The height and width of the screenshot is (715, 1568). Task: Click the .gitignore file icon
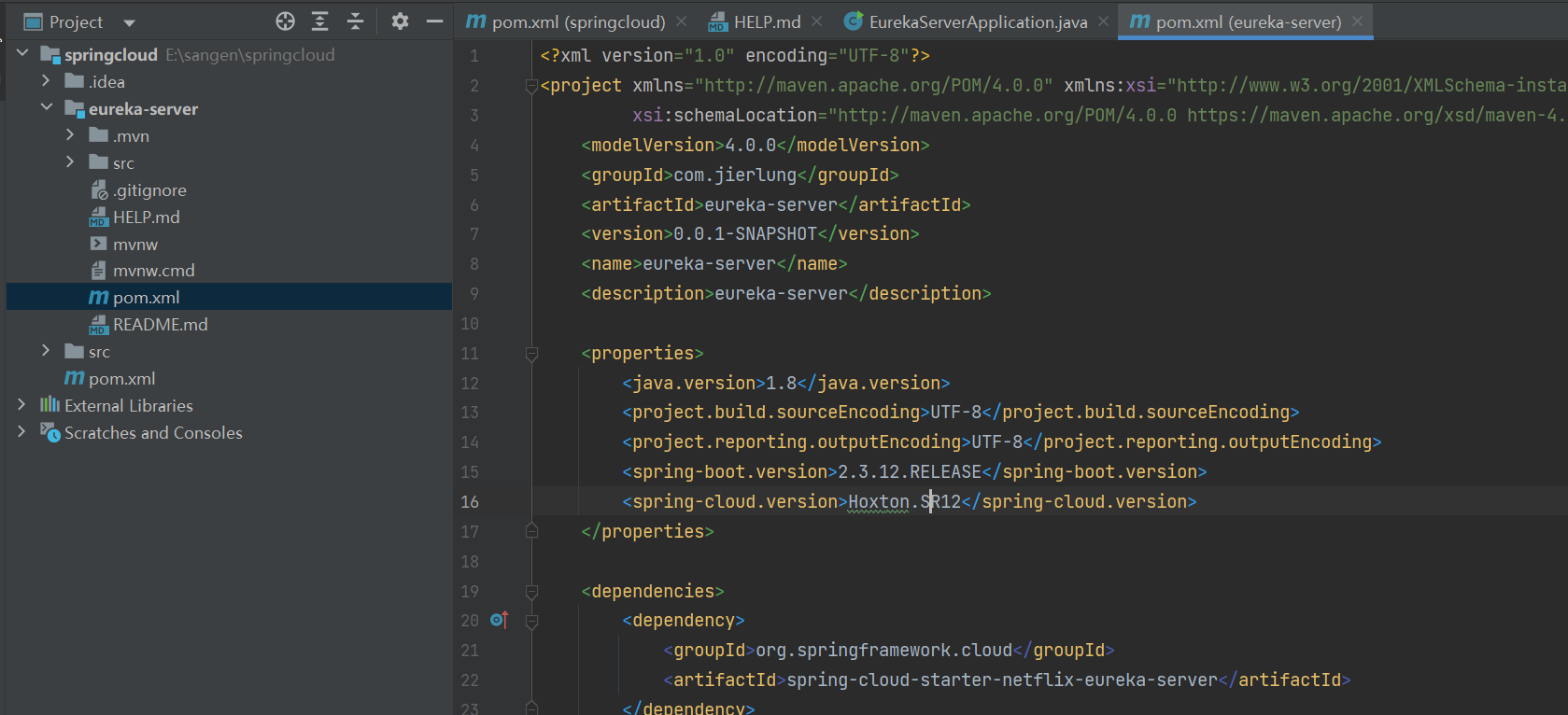pos(99,189)
